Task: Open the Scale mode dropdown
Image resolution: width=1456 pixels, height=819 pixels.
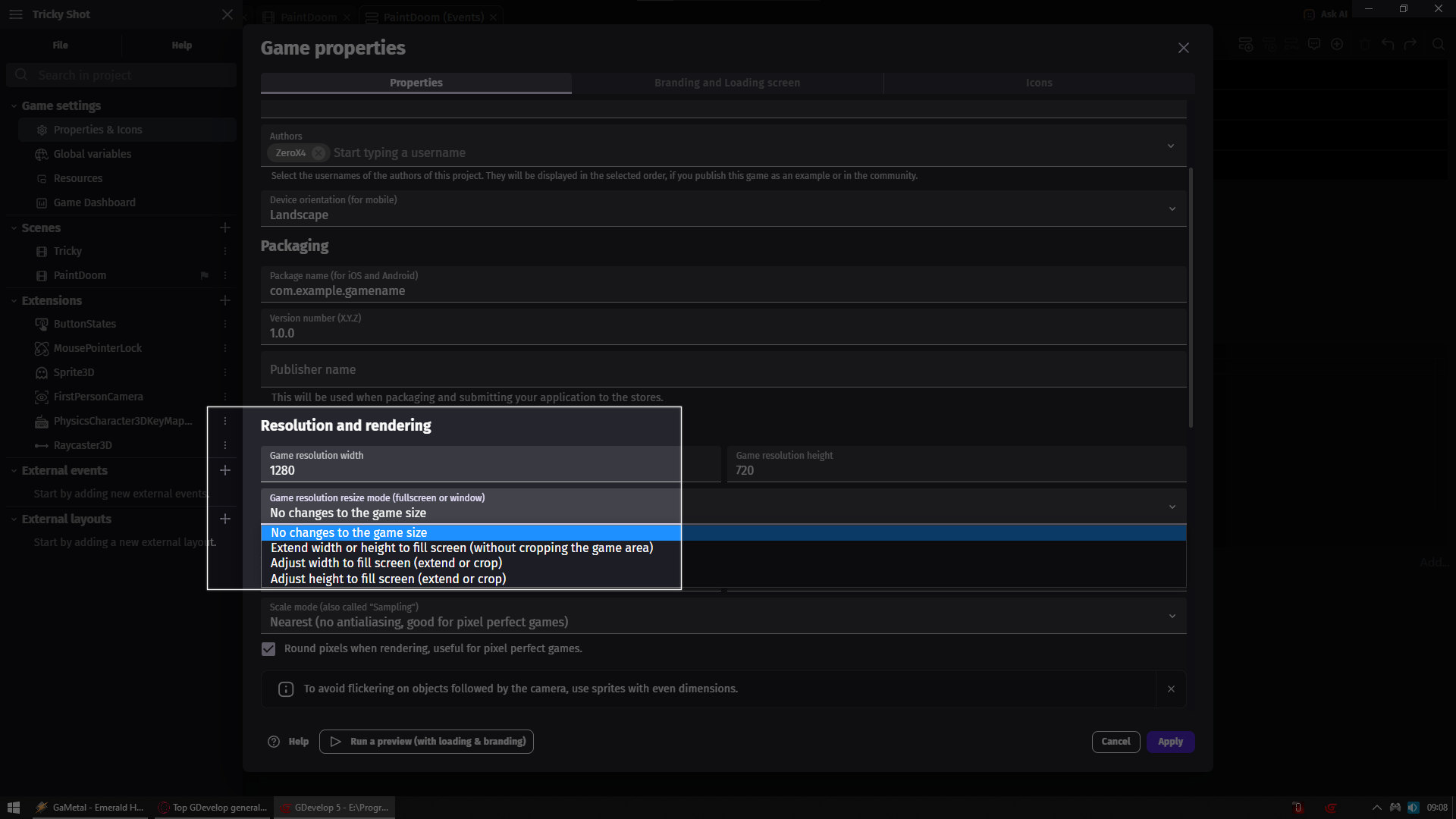Action: 723,616
